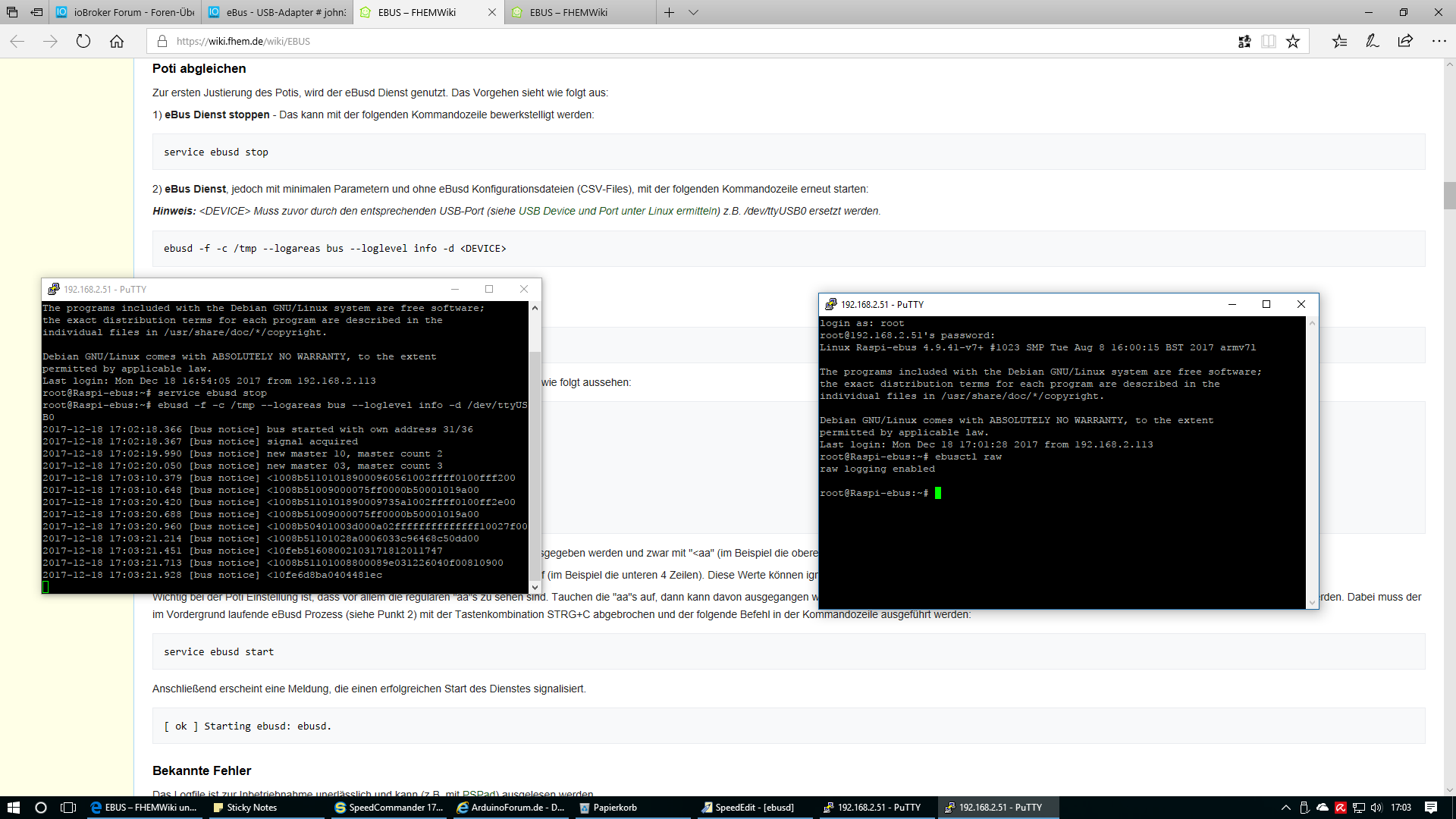Click the tabs you've set aside icon
The height and width of the screenshot is (819, 1456).
pos(12,12)
